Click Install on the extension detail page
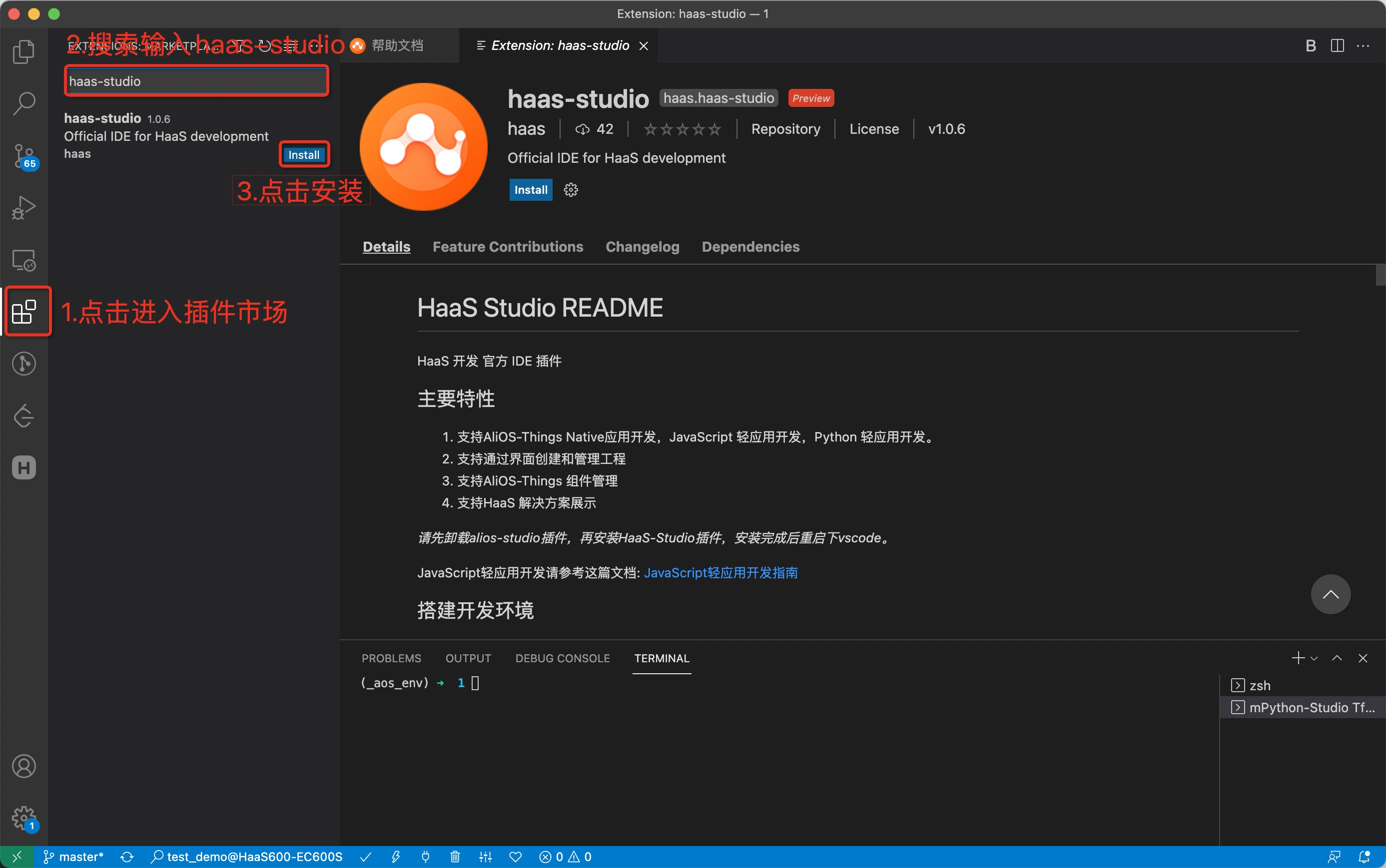The height and width of the screenshot is (868, 1386). [531, 190]
